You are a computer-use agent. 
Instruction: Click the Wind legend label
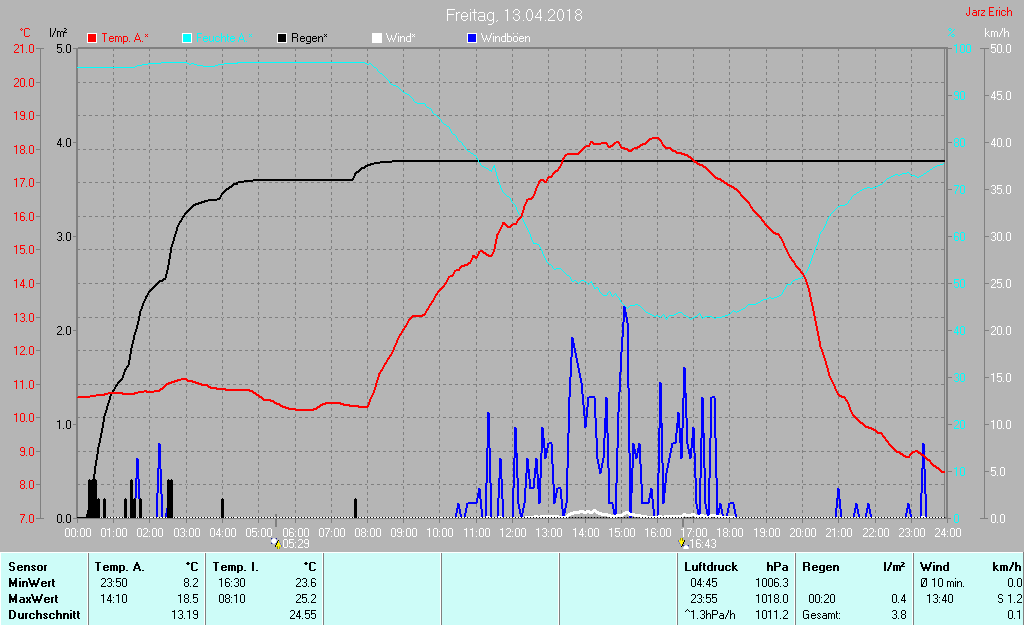[401, 38]
